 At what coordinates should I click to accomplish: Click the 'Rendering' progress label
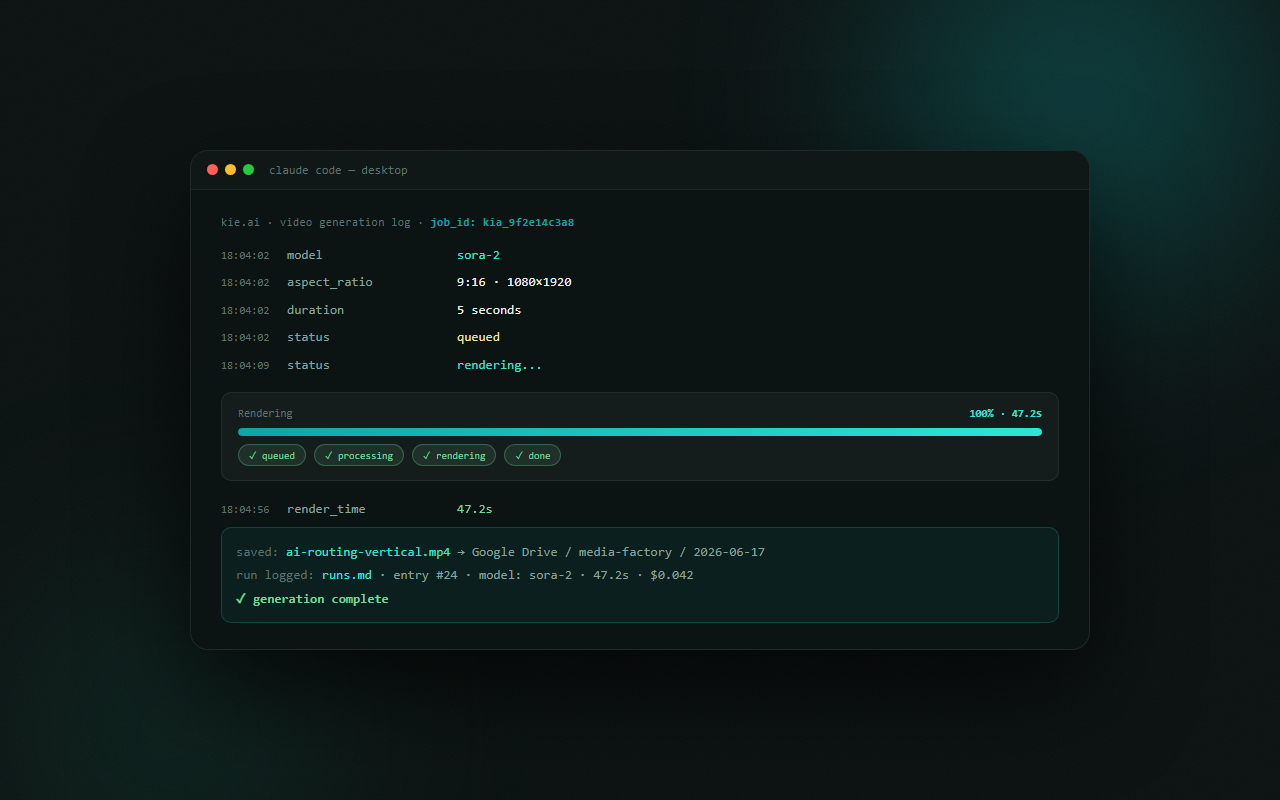[x=265, y=413]
